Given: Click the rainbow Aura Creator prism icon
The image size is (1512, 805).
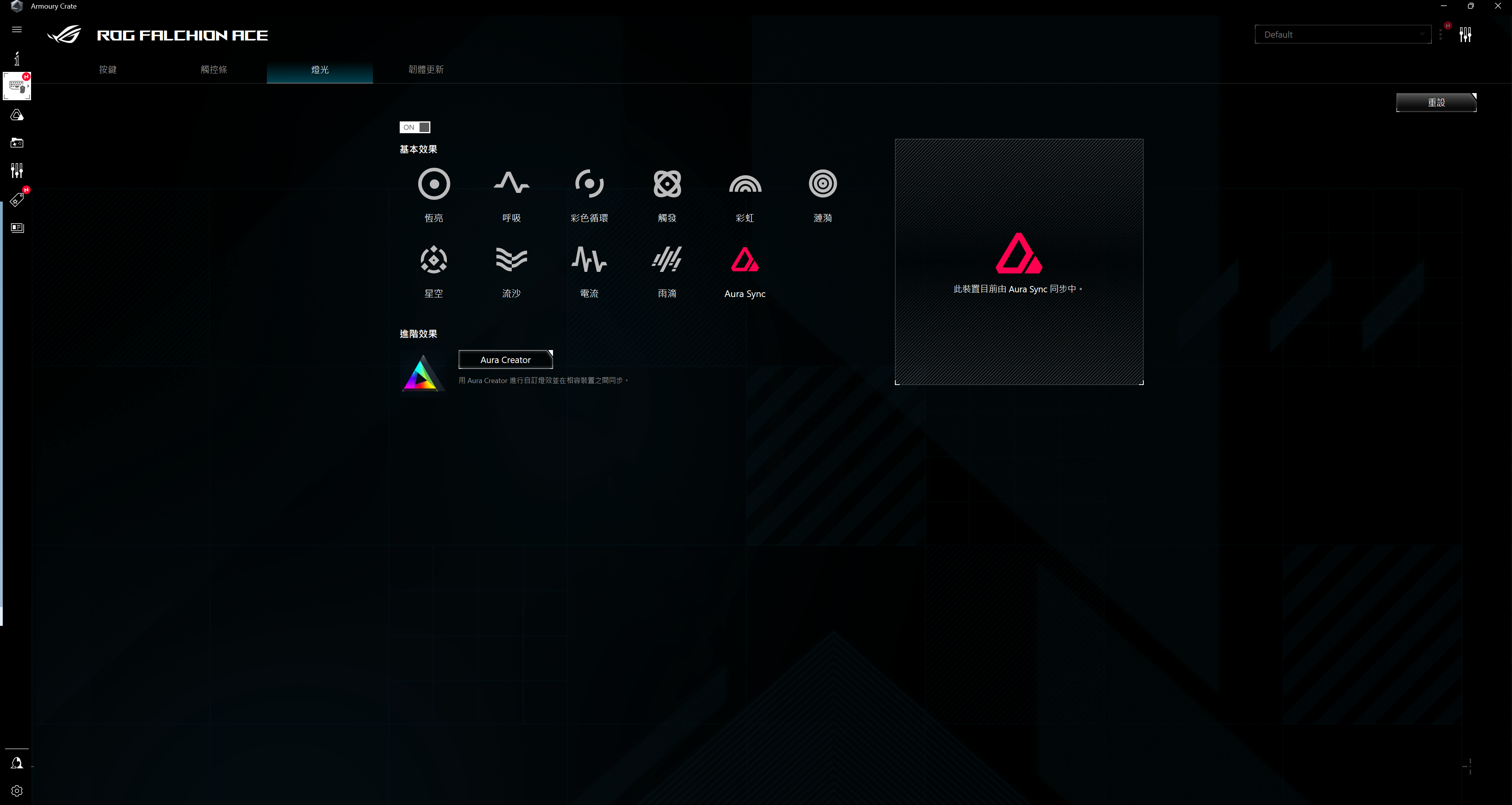Looking at the screenshot, I should [x=423, y=373].
